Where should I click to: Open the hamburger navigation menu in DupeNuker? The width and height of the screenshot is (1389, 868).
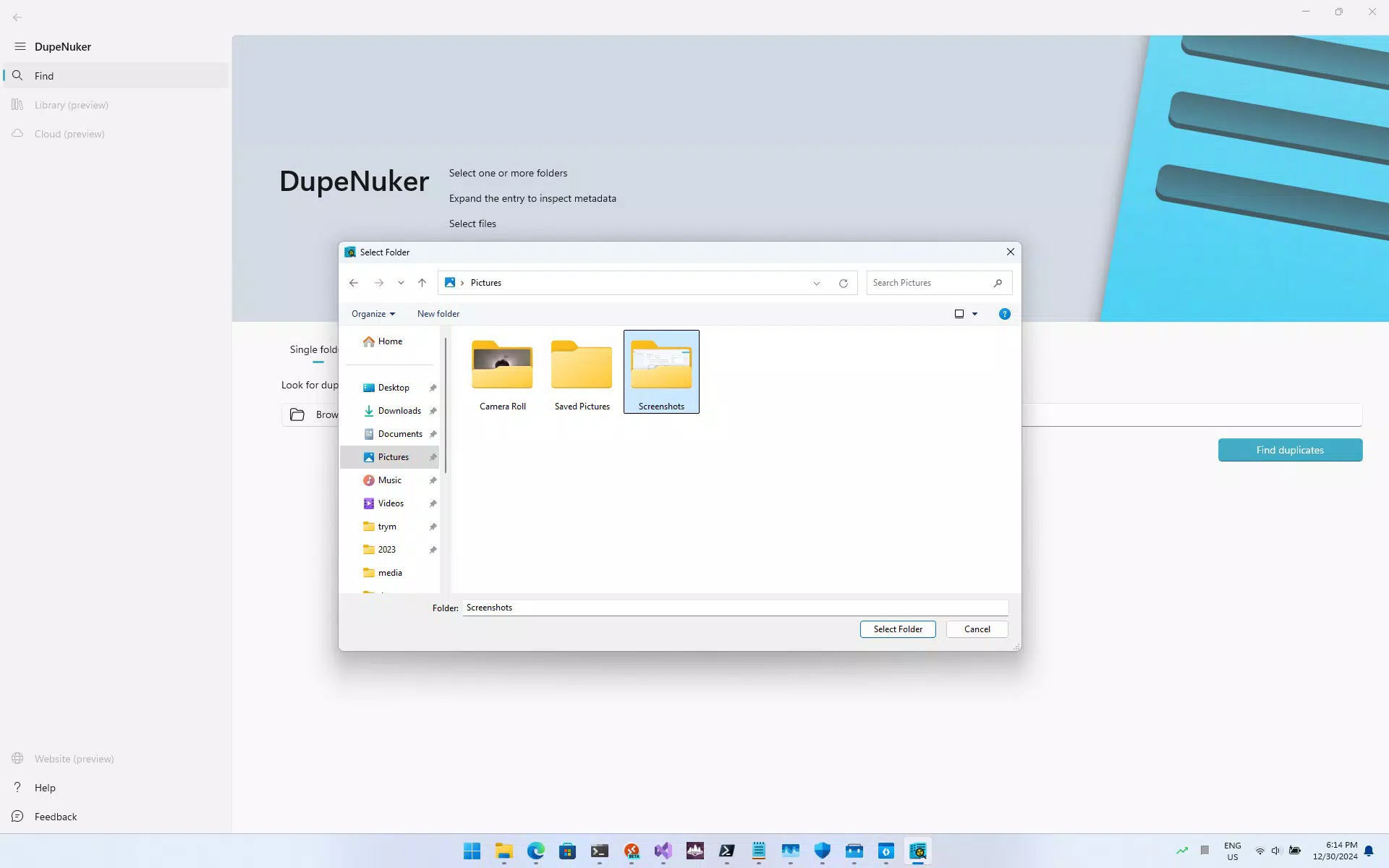[x=20, y=46]
